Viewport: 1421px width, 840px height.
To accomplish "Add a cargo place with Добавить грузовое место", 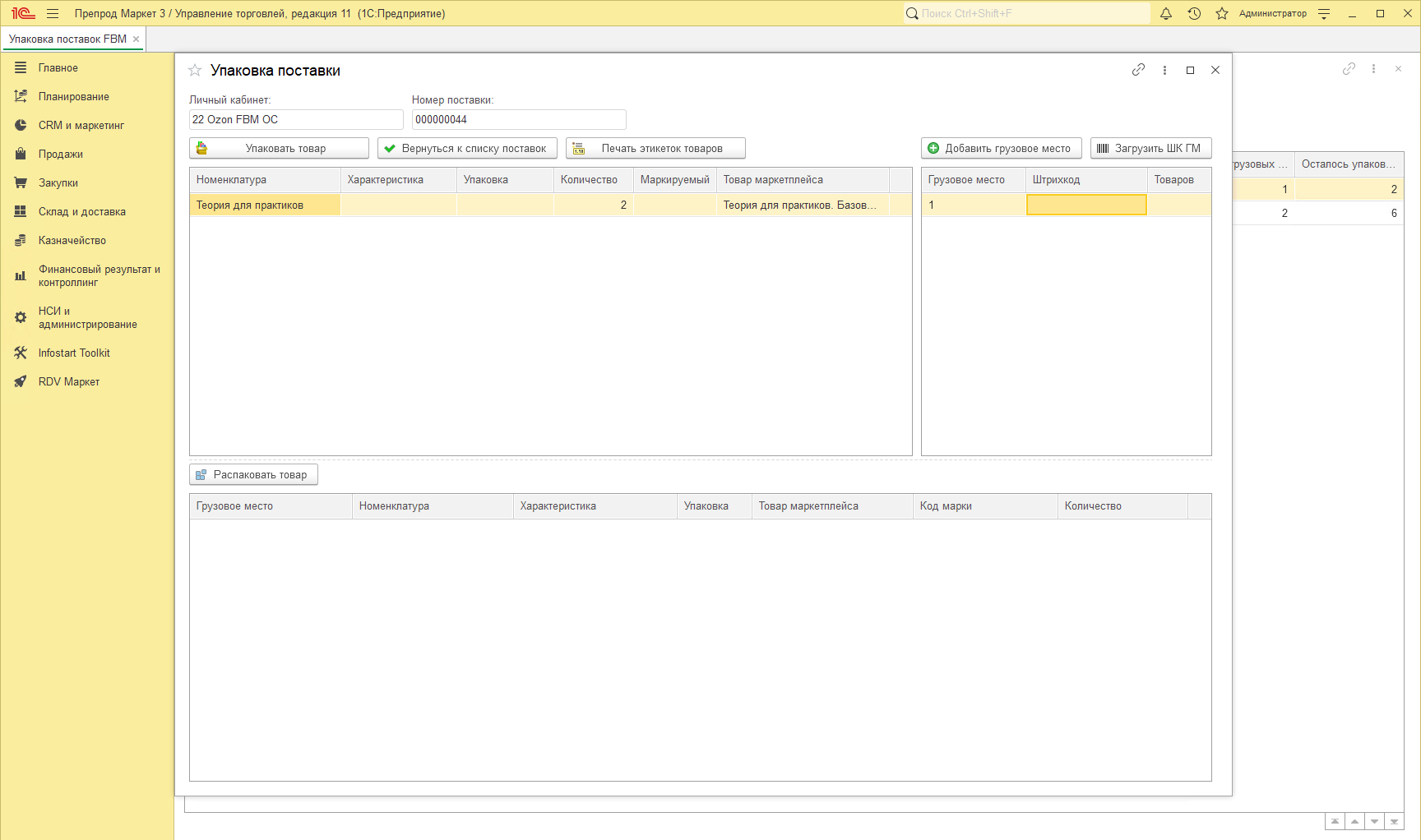I will click(x=1001, y=148).
